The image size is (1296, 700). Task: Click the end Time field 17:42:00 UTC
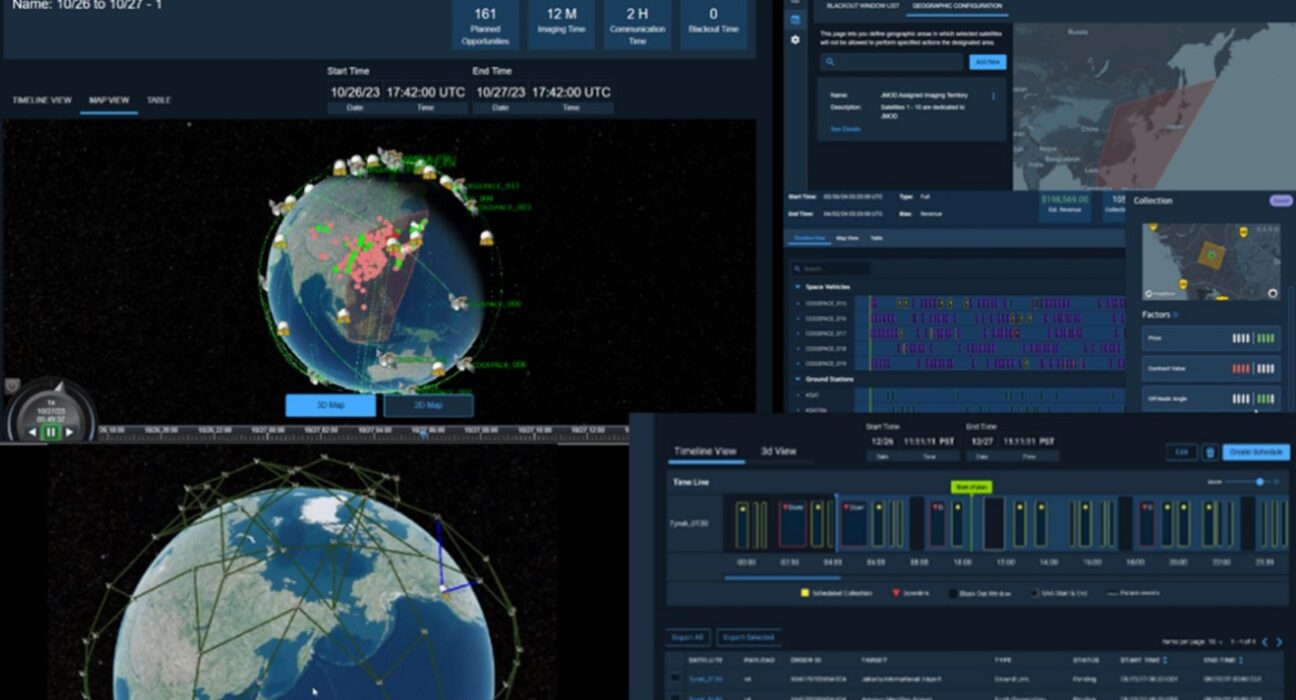point(571,92)
